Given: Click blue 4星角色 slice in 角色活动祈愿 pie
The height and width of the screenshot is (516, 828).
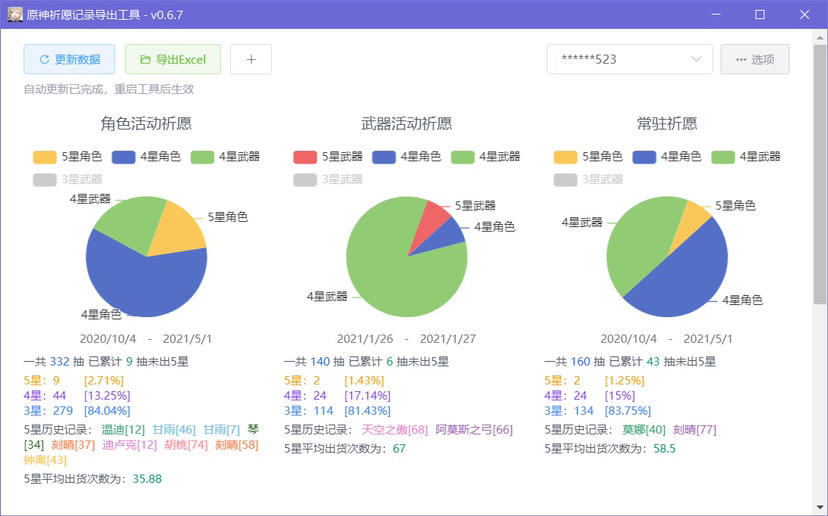Looking at the screenshot, I should pyautogui.click(x=148, y=283).
